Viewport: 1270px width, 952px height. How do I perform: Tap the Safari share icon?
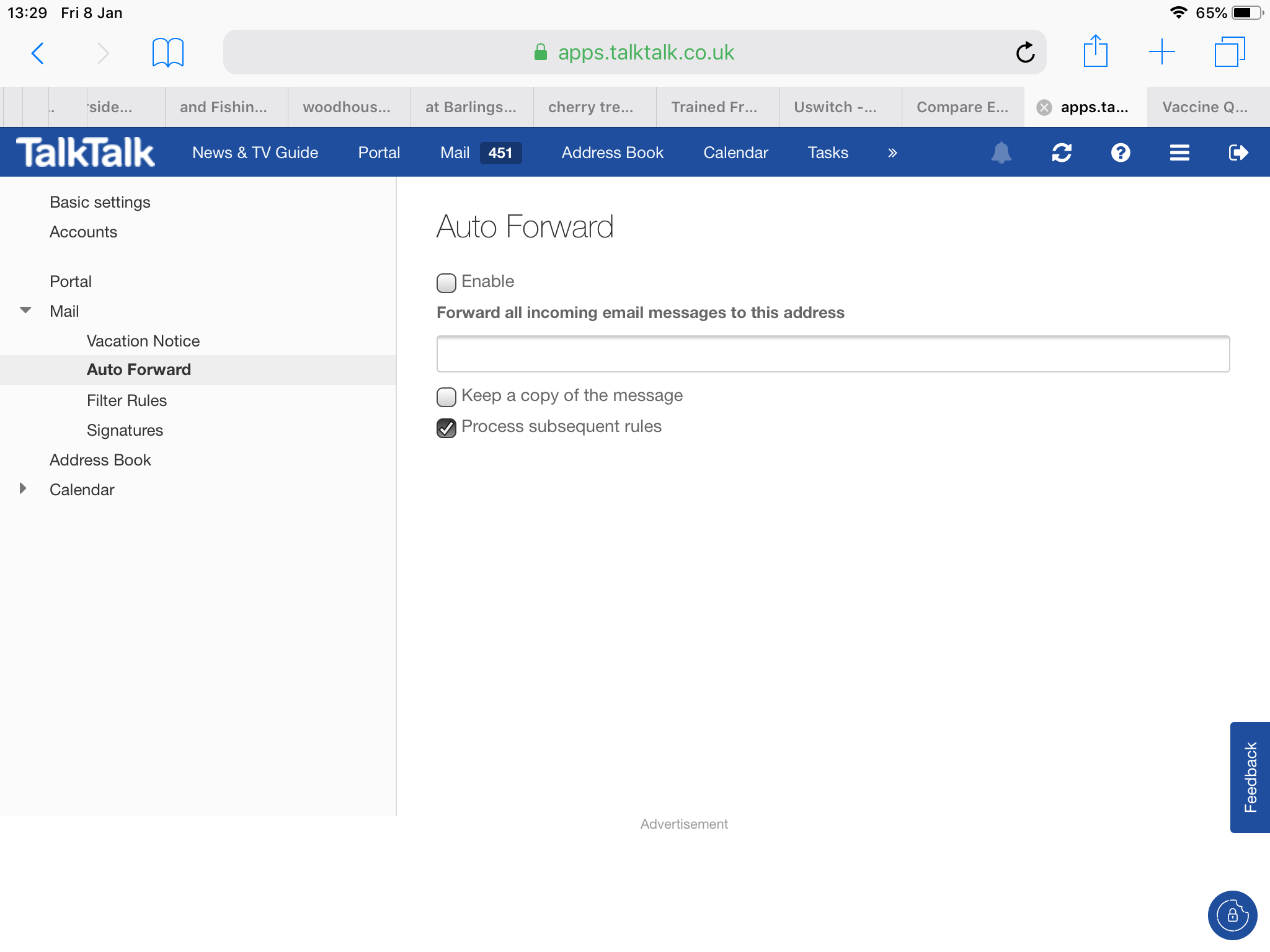pyautogui.click(x=1096, y=52)
